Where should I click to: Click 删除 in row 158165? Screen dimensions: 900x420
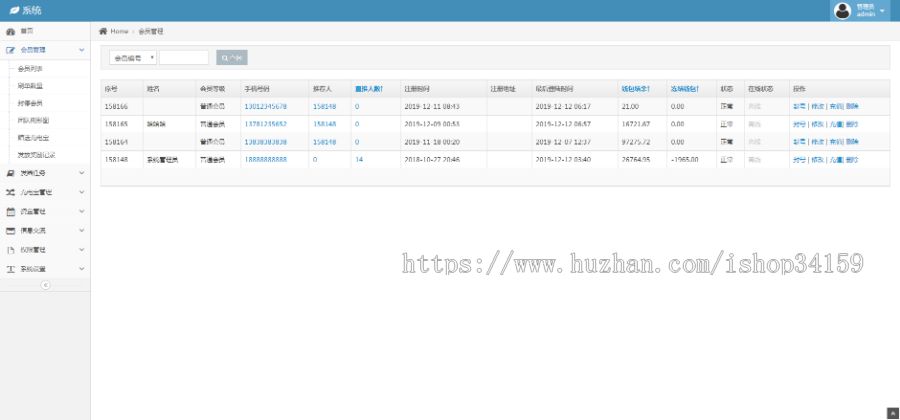(x=852, y=124)
